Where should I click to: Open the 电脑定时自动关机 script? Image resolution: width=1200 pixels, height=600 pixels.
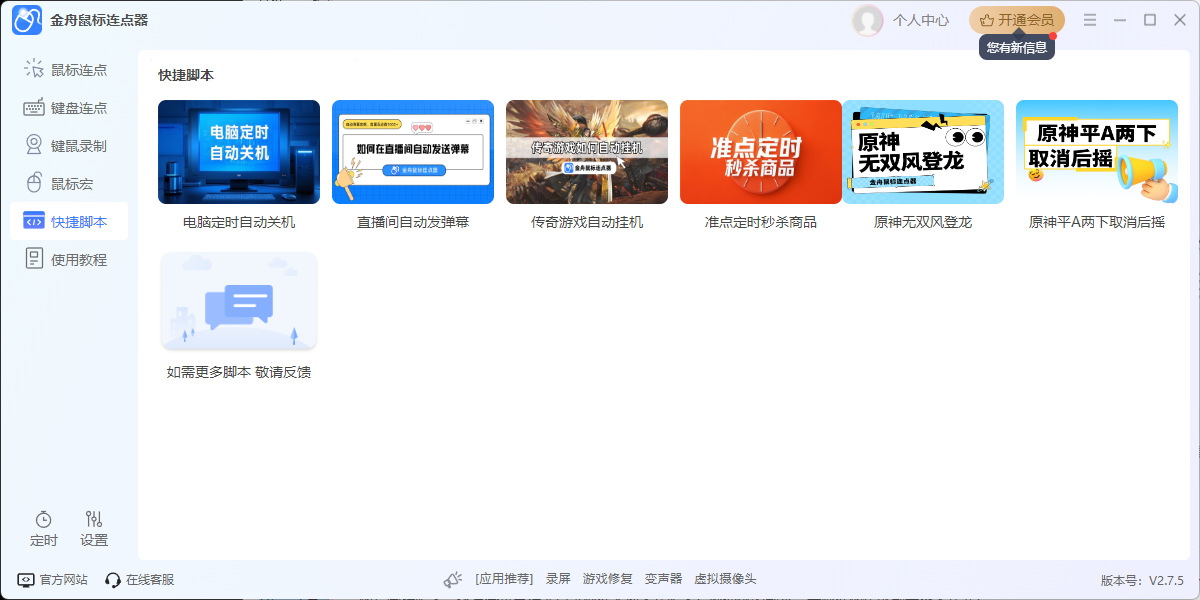[x=238, y=152]
